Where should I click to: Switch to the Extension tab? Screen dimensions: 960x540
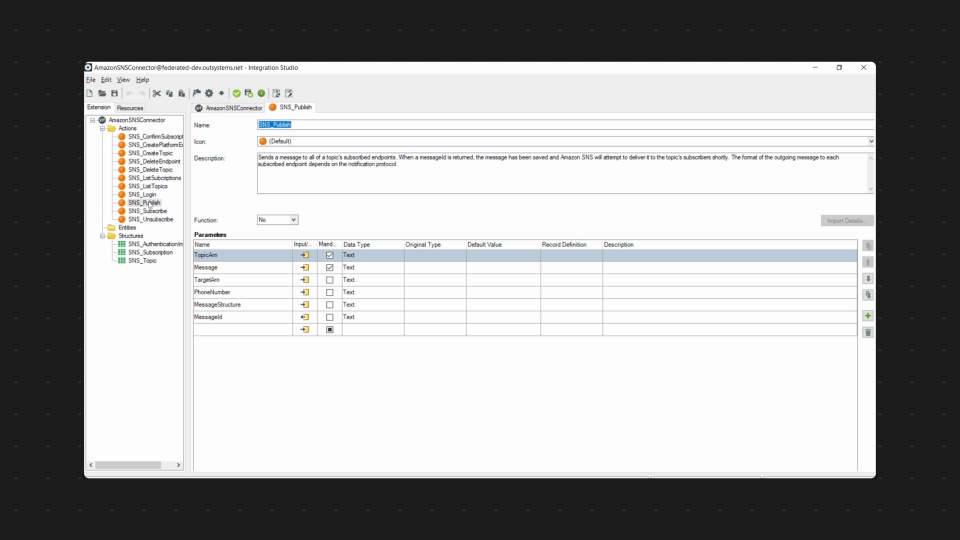click(99, 107)
